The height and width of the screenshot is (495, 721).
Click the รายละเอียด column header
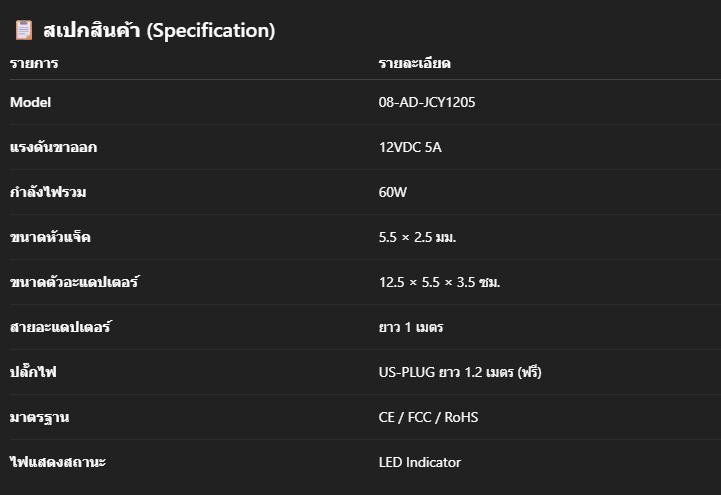click(414, 63)
